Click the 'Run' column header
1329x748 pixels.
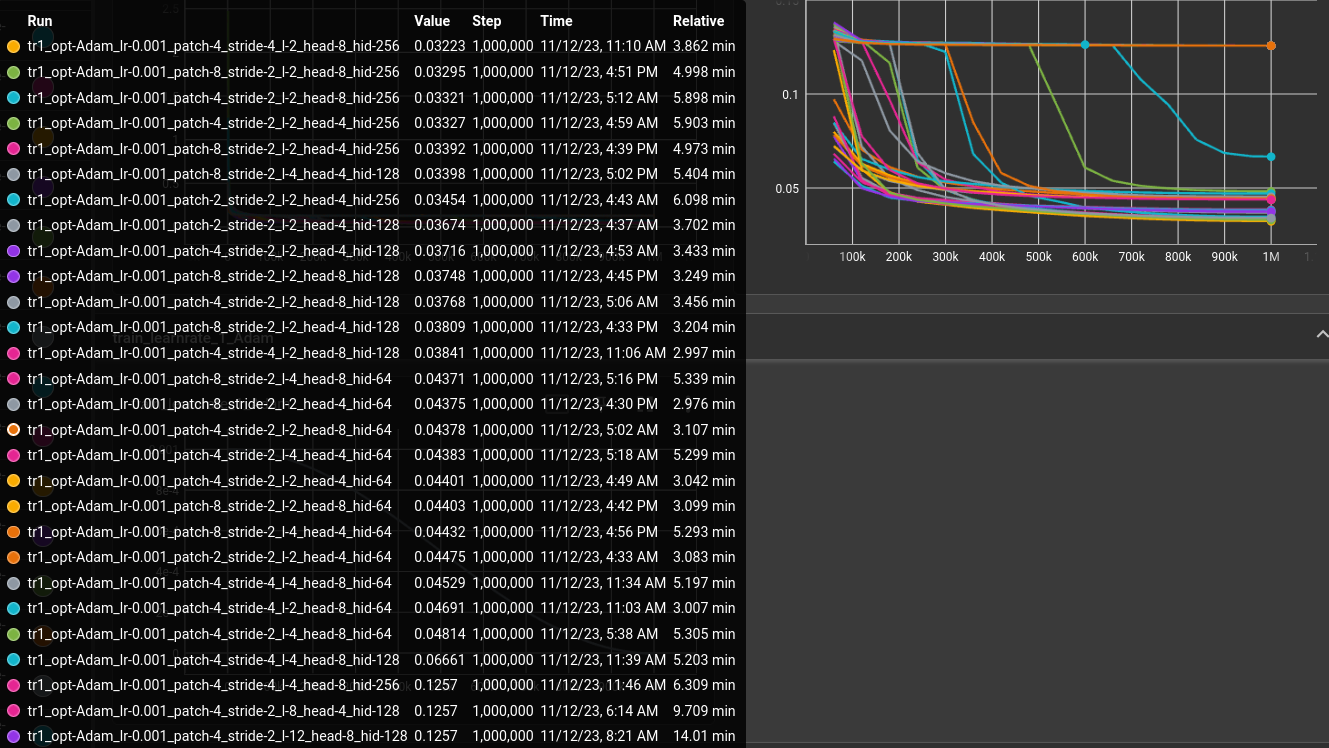(x=40, y=21)
